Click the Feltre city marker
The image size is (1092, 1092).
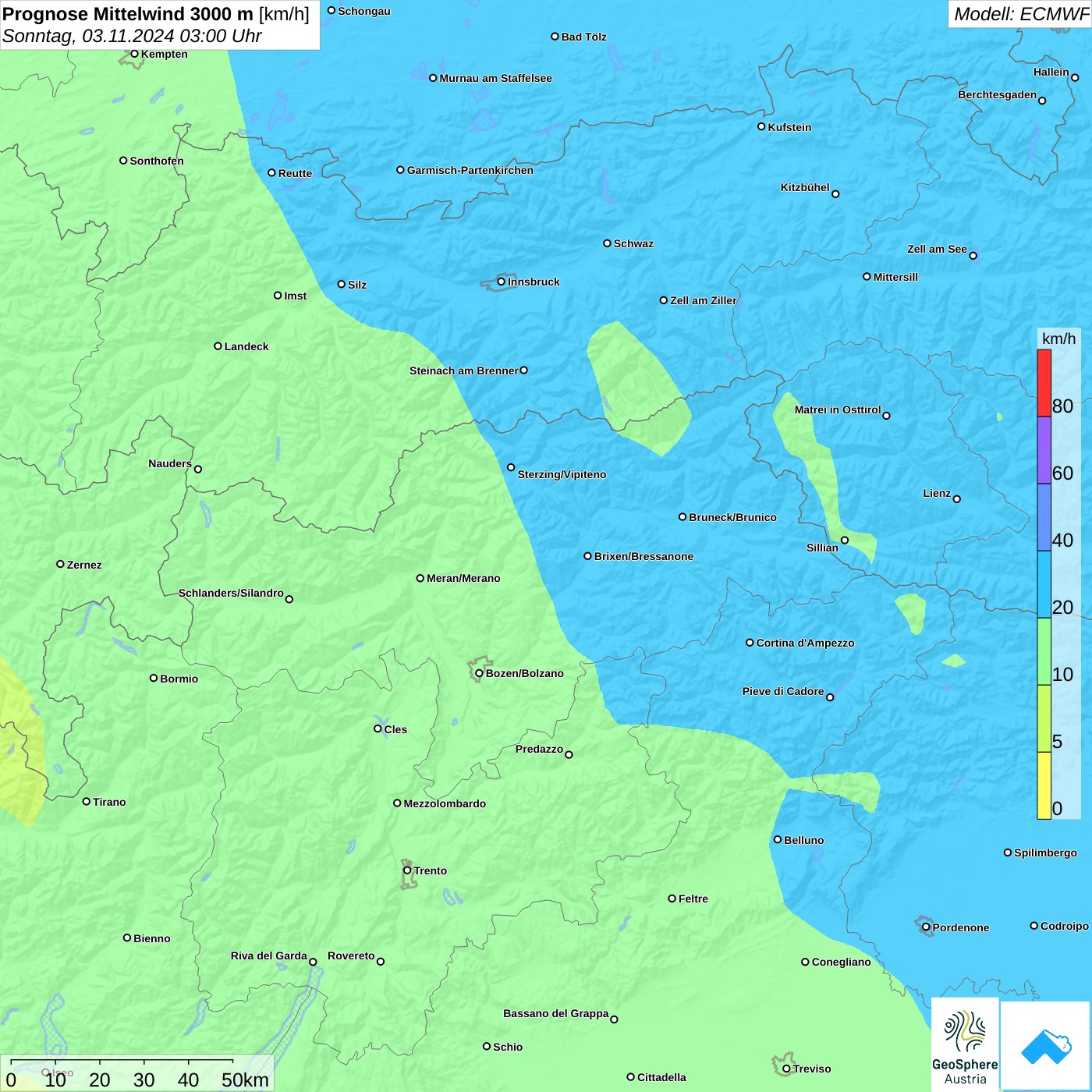point(672,899)
